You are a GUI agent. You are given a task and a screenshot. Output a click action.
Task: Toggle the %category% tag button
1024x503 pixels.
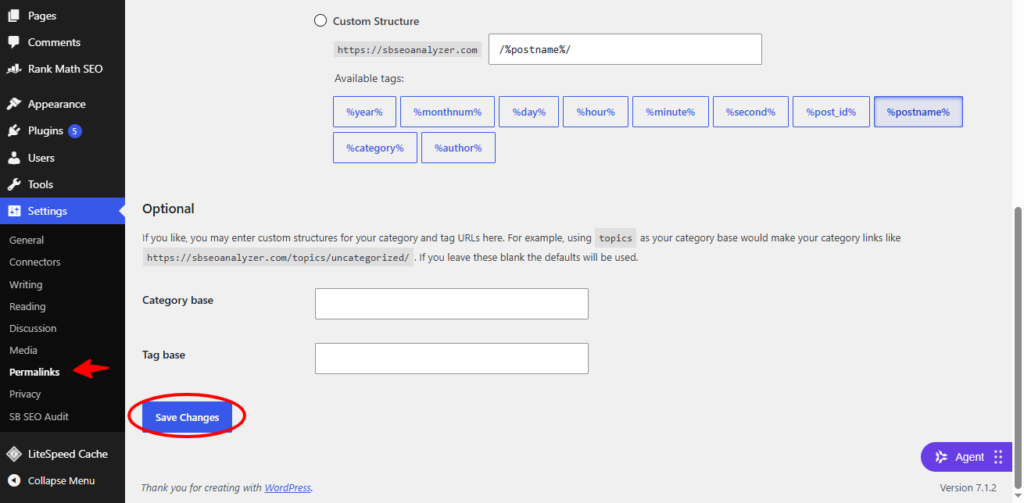tap(375, 148)
